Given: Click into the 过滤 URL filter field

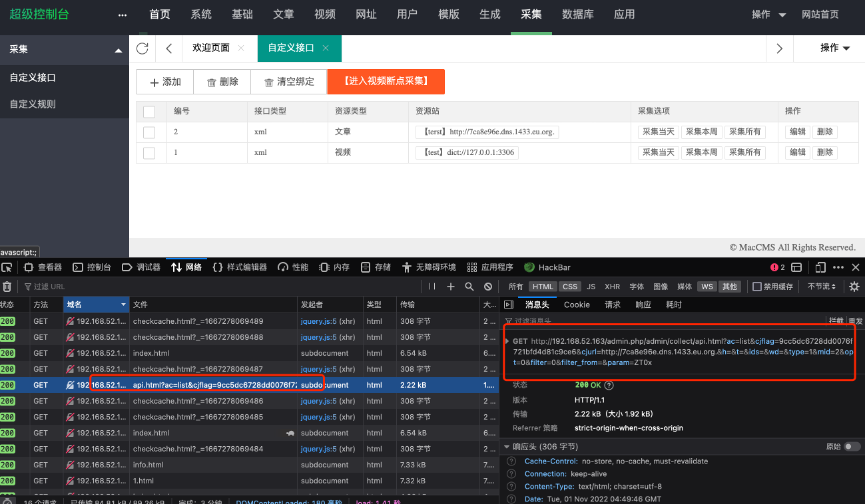Looking at the screenshot, I should pos(221,287).
